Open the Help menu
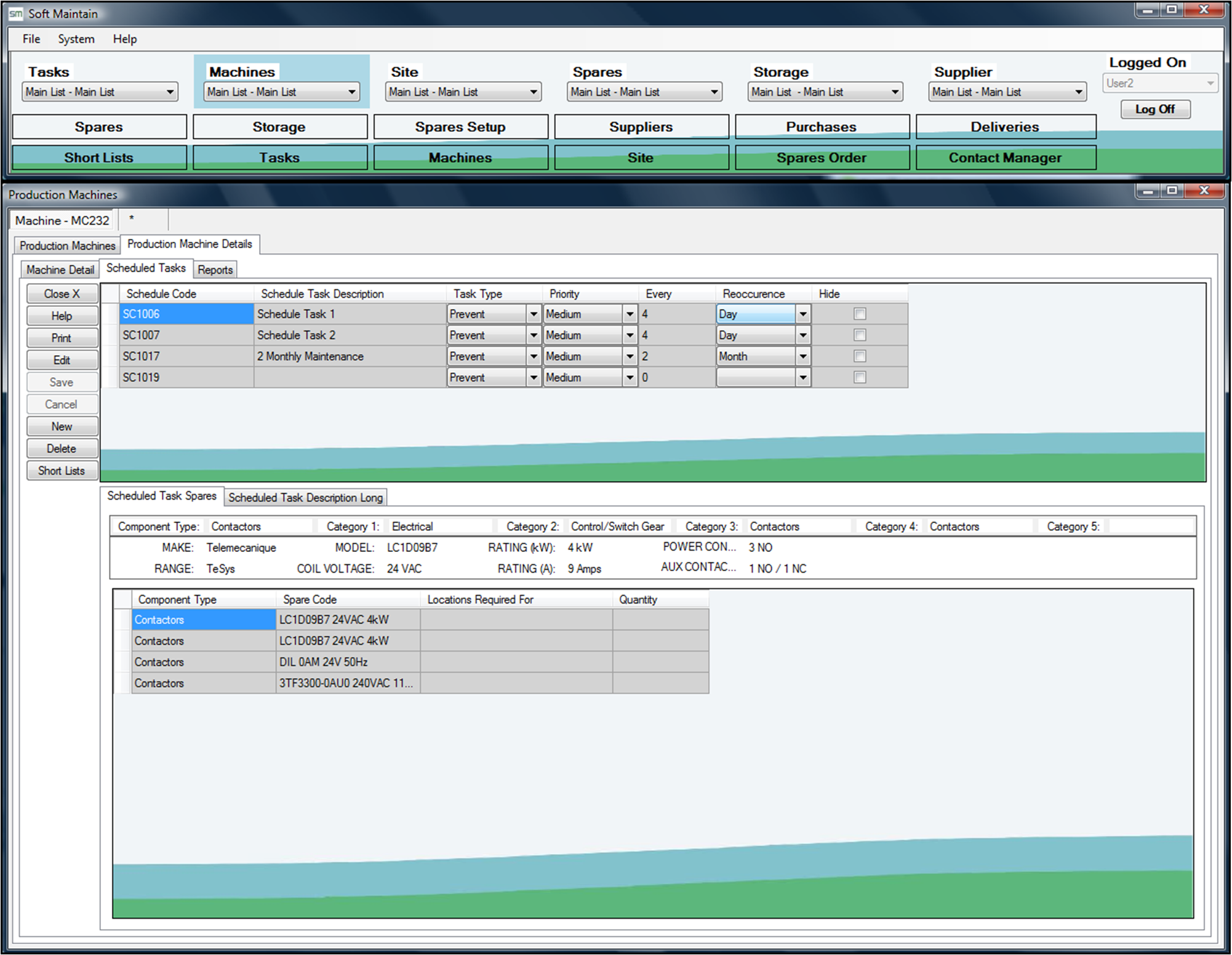The height and width of the screenshot is (955, 1232). tap(125, 39)
